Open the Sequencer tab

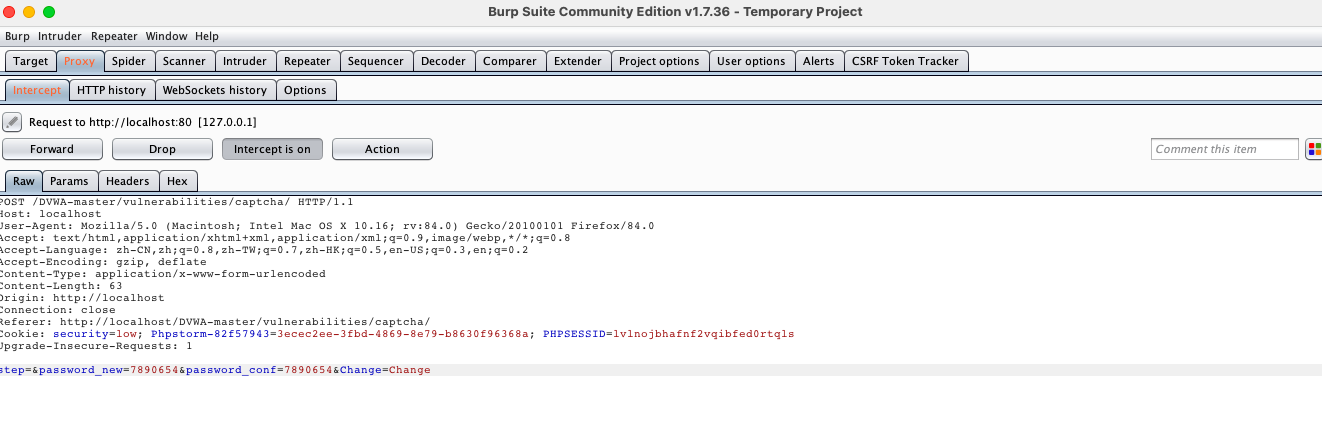click(376, 61)
